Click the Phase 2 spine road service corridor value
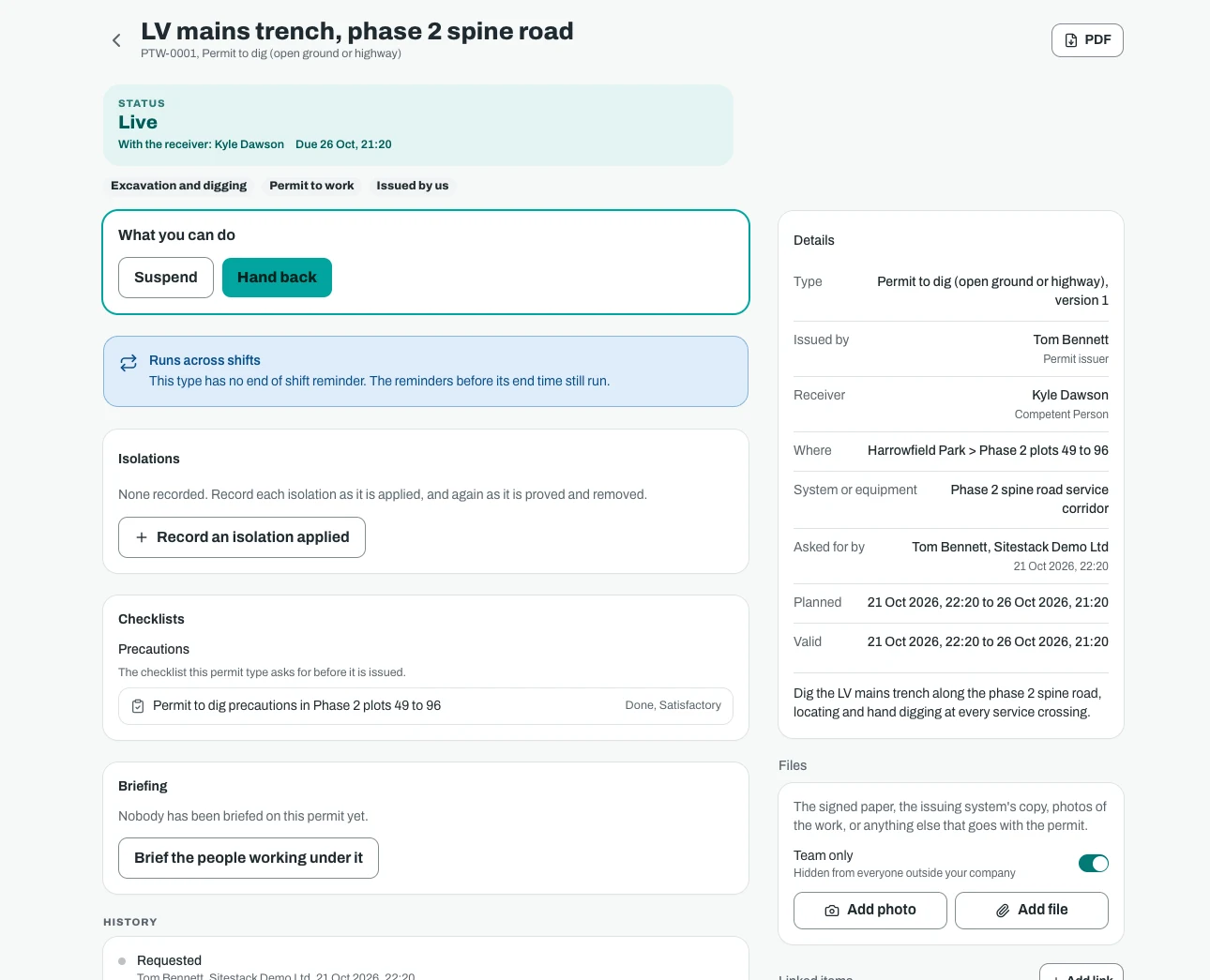The image size is (1210, 980). point(1030,499)
